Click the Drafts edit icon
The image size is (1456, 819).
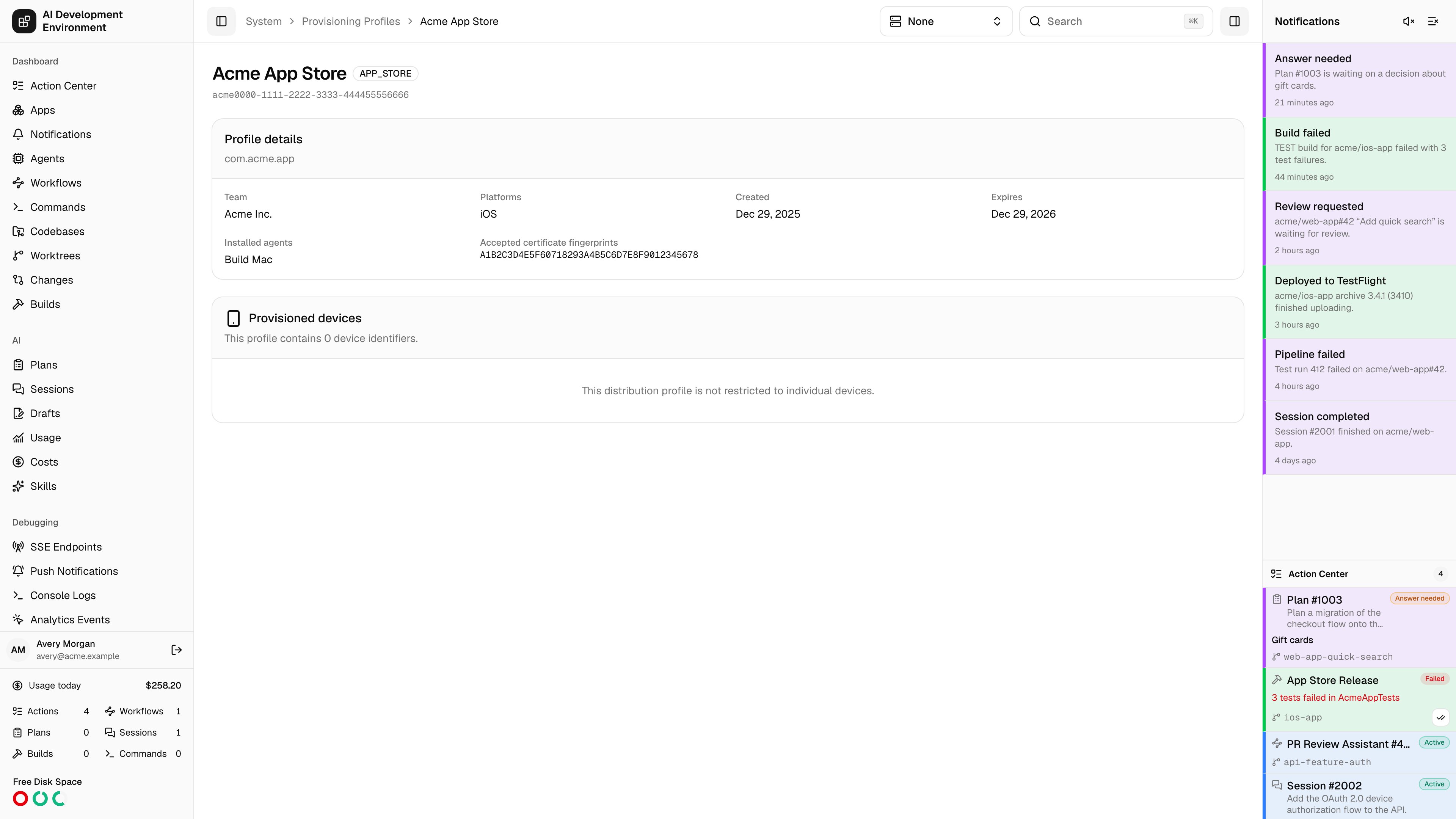(18, 414)
